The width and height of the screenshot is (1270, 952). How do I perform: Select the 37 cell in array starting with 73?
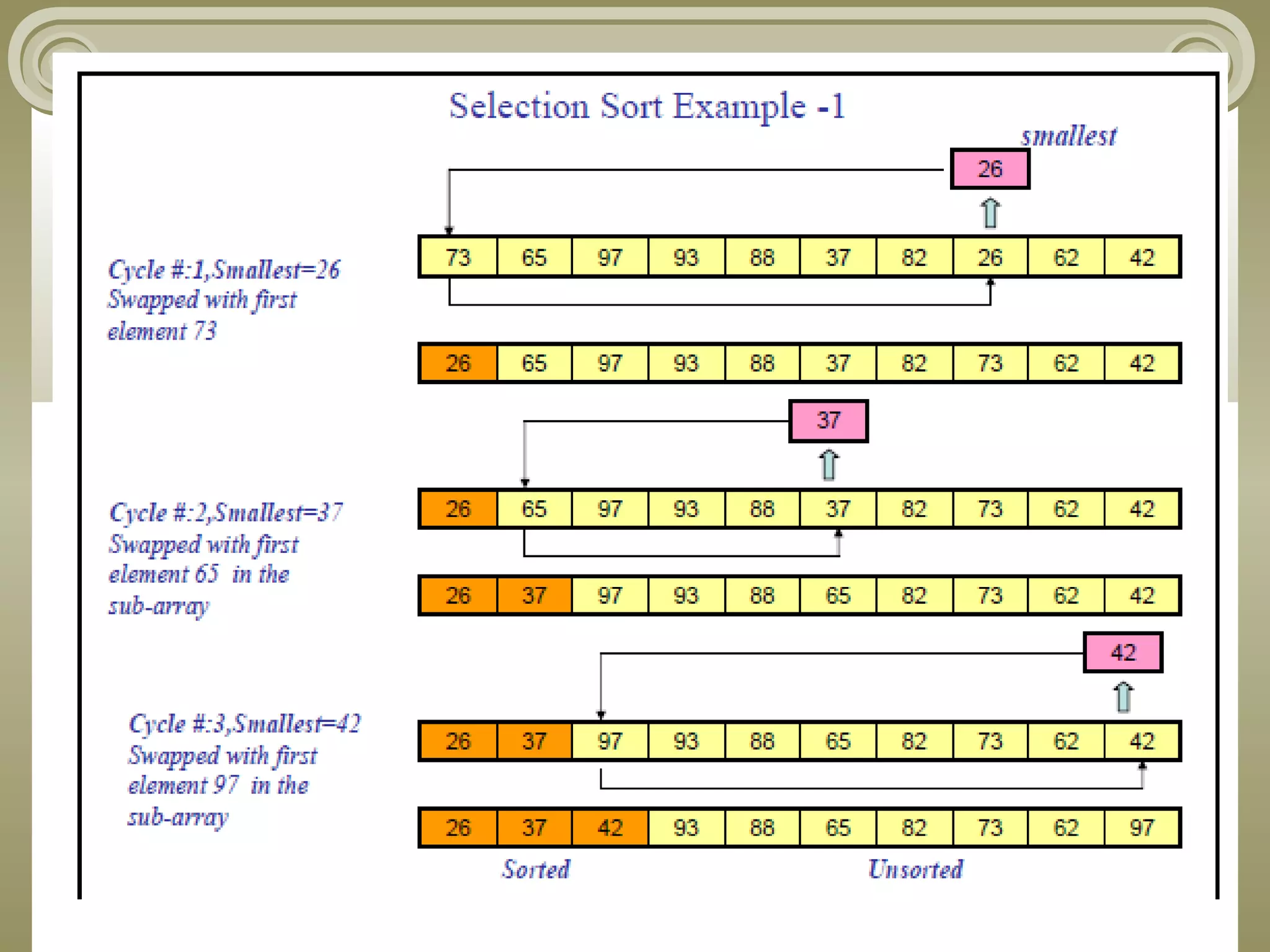pos(838,257)
